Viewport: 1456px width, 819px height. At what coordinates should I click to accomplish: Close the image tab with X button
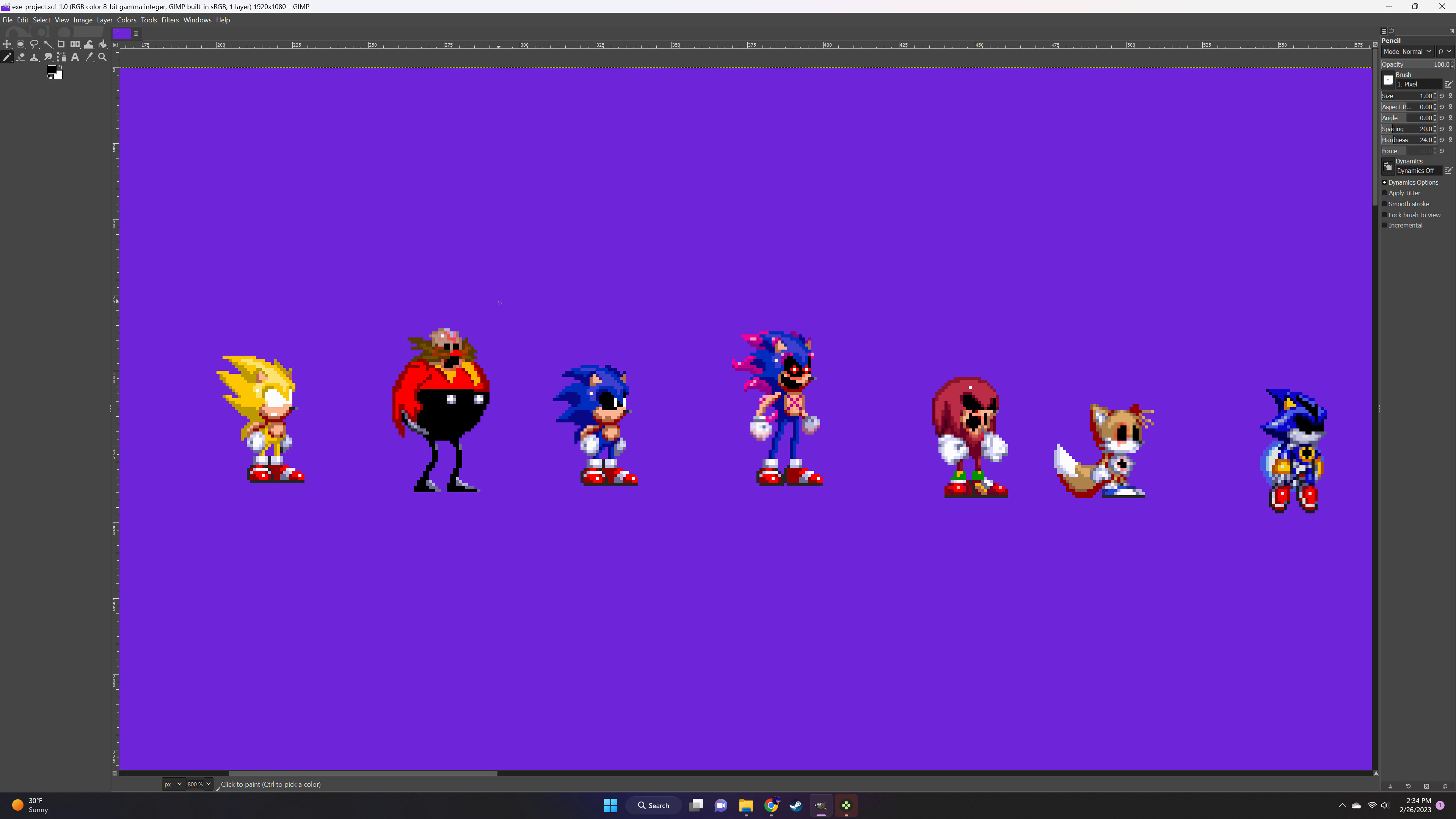136,33
